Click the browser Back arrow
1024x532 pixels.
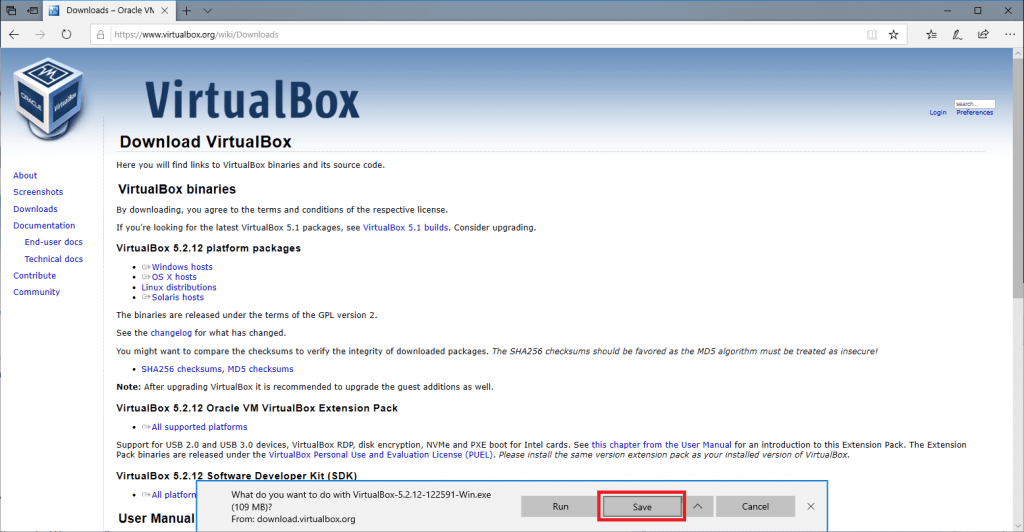14,34
